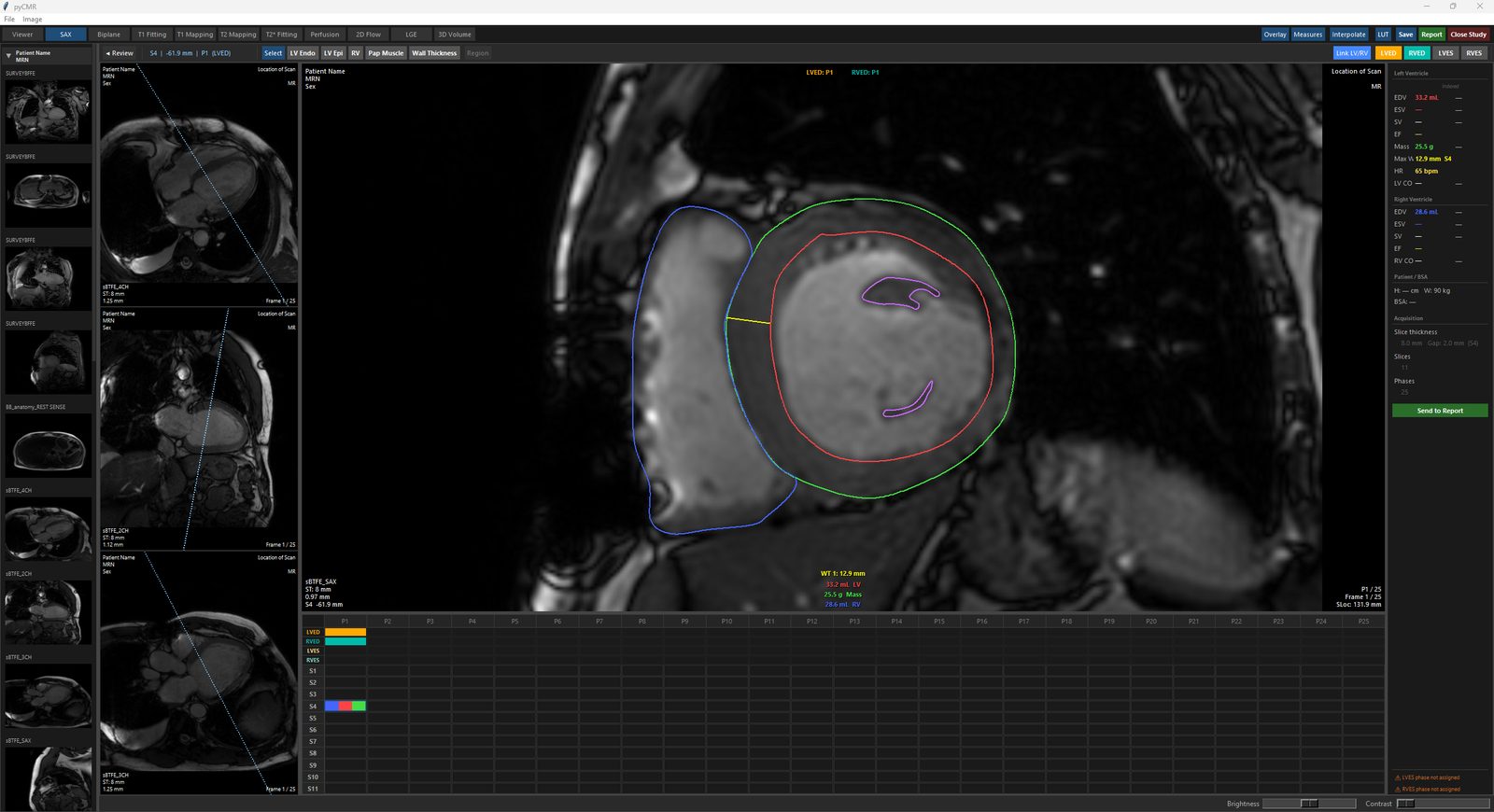Screen dimensions: 1494x812
Task: Switch to the Viewer tab
Action: click(x=22, y=35)
